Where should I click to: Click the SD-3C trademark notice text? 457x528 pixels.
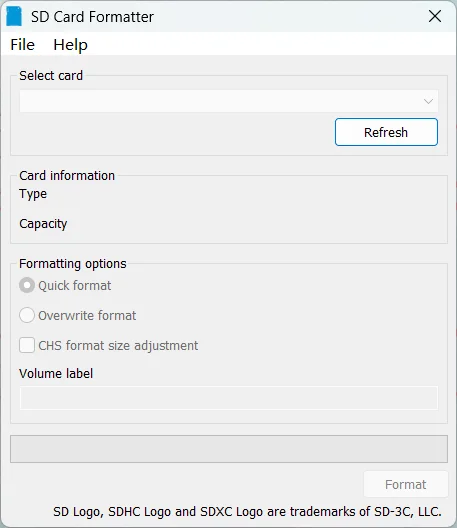click(x=247, y=512)
